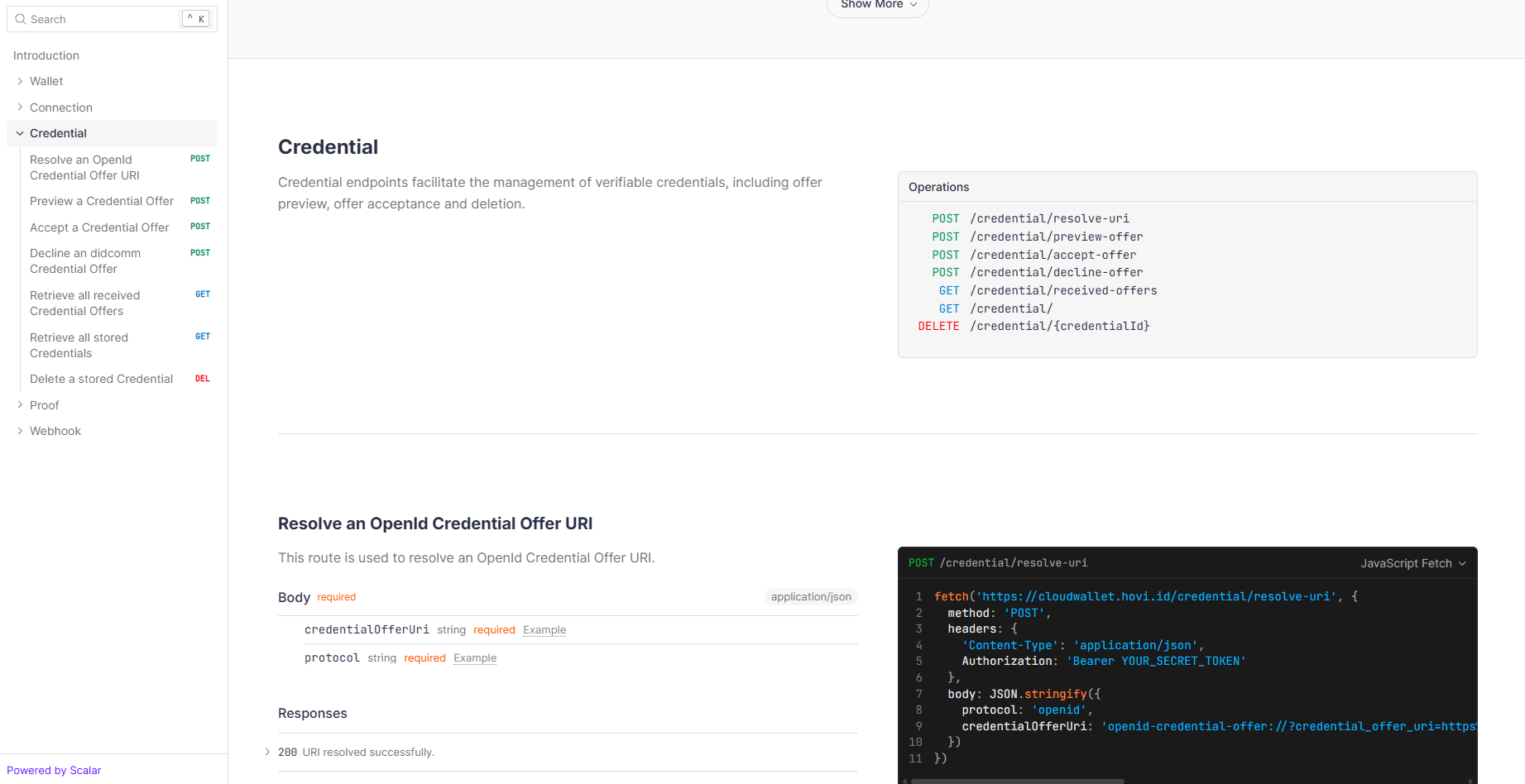This screenshot has width=1525, height=784.
Task: Select Resolve an OpenId Credential Offer URI
Action: [84, 168]
